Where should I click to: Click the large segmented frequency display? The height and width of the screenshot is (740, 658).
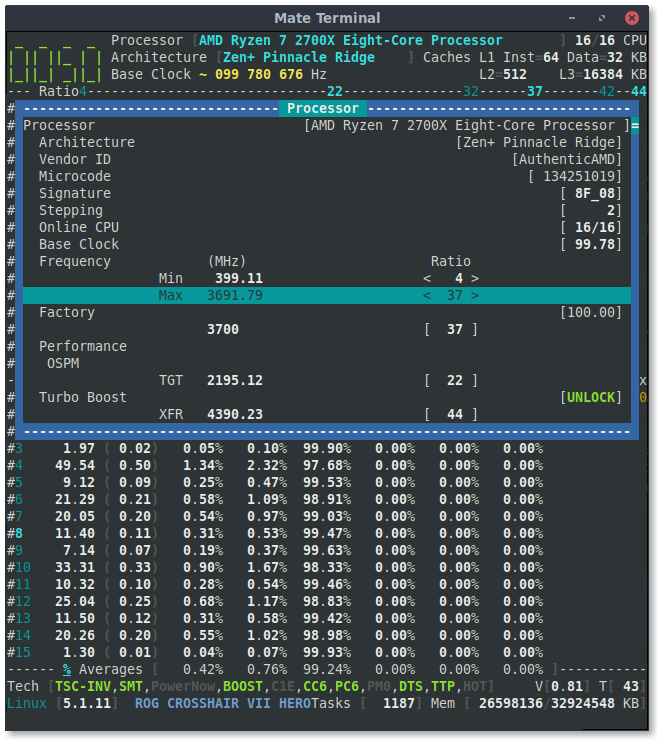tap(55, 63)
